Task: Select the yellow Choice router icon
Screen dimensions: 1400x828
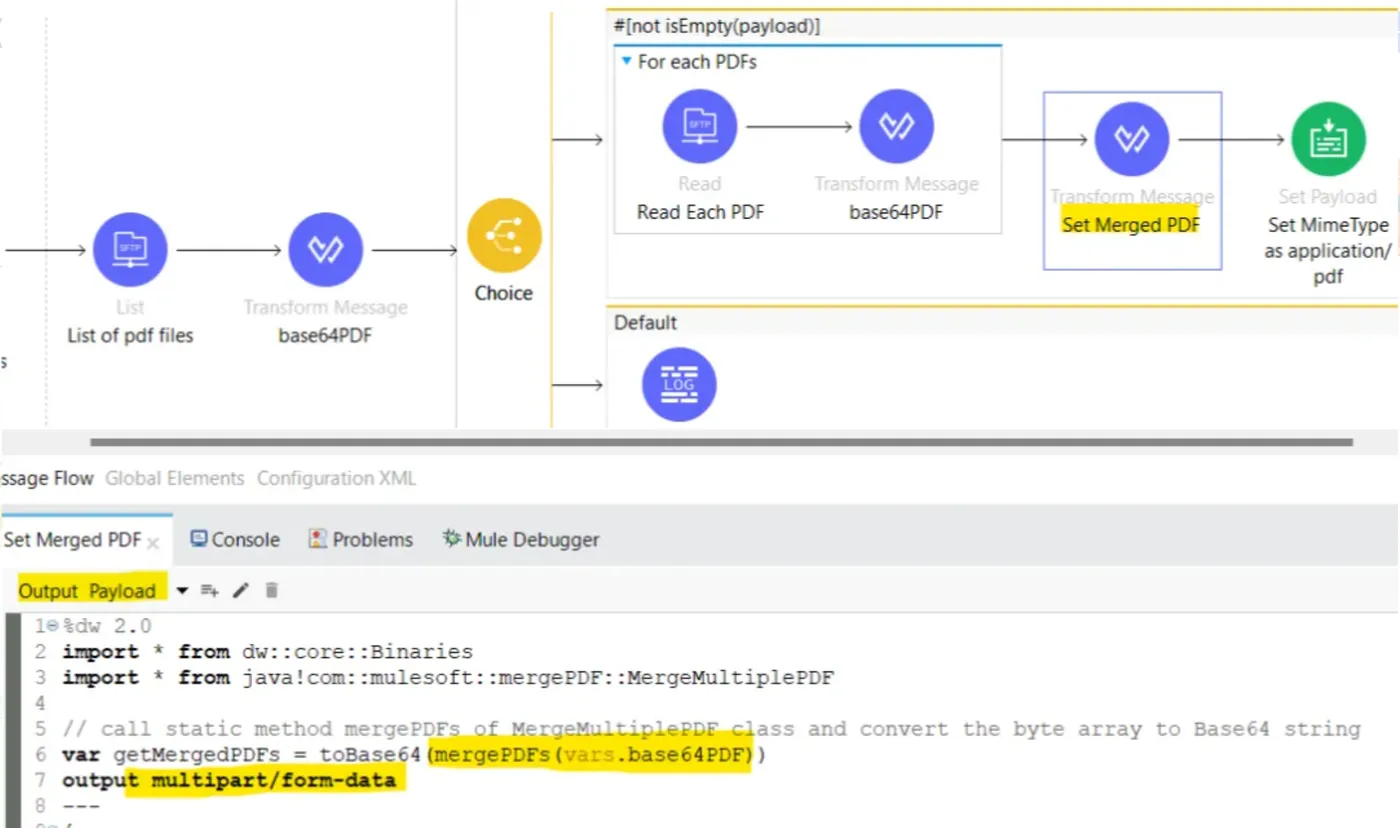Action: point(504,236)
